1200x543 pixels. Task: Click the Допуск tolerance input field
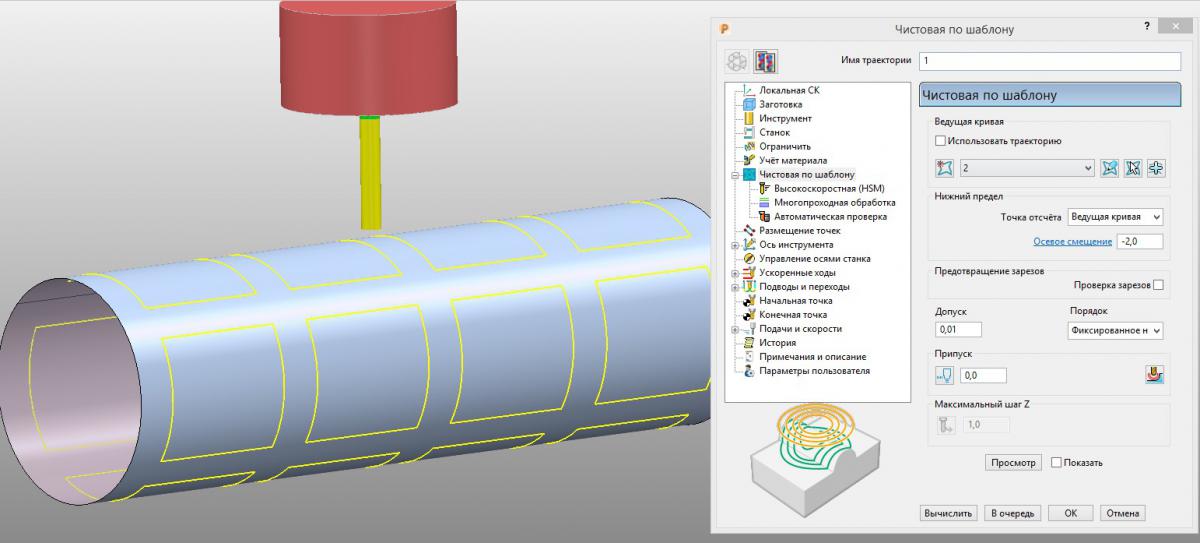[x=958, y=330]
